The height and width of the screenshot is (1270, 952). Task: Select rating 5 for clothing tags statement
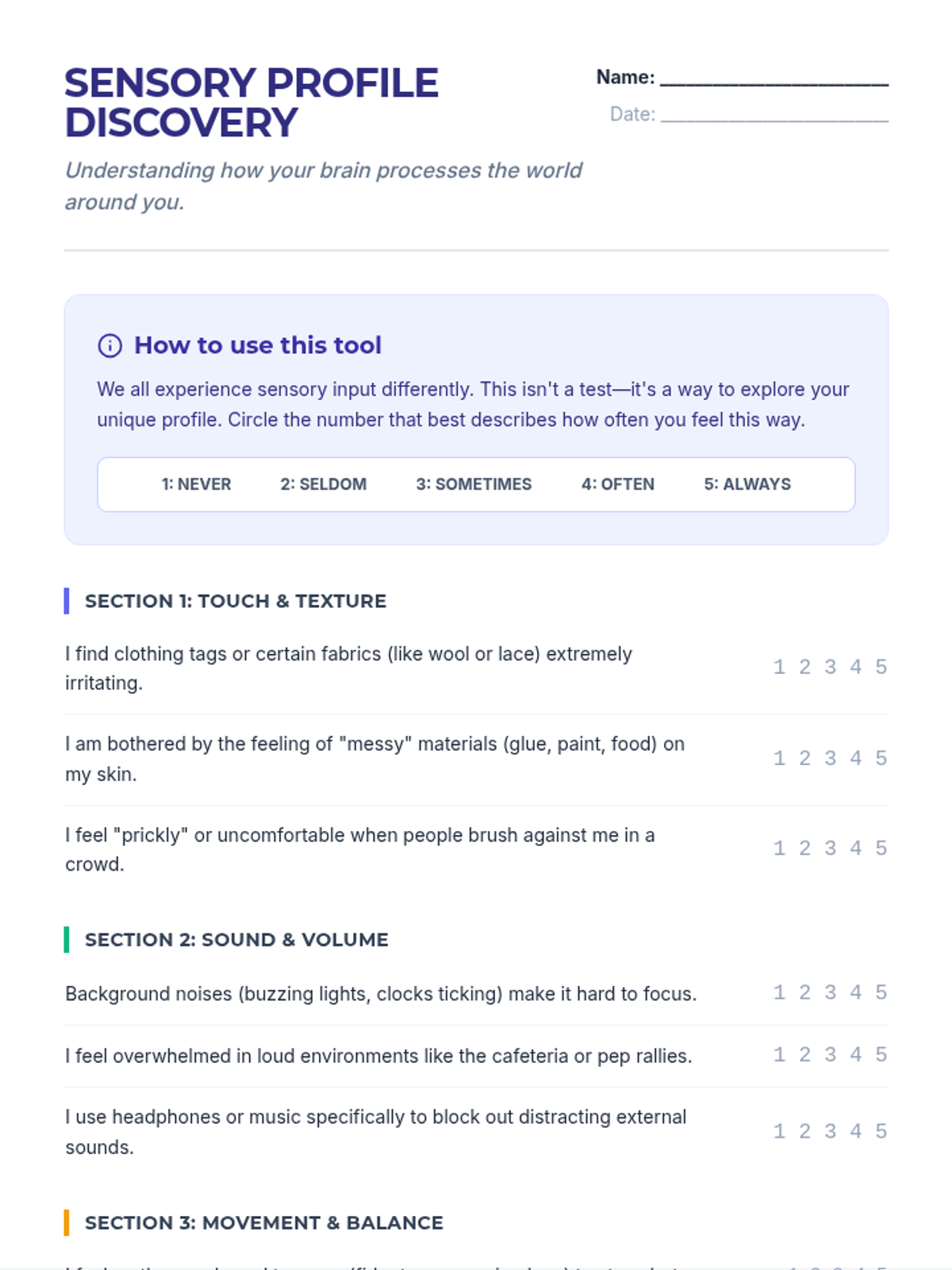tap(881, 667)
